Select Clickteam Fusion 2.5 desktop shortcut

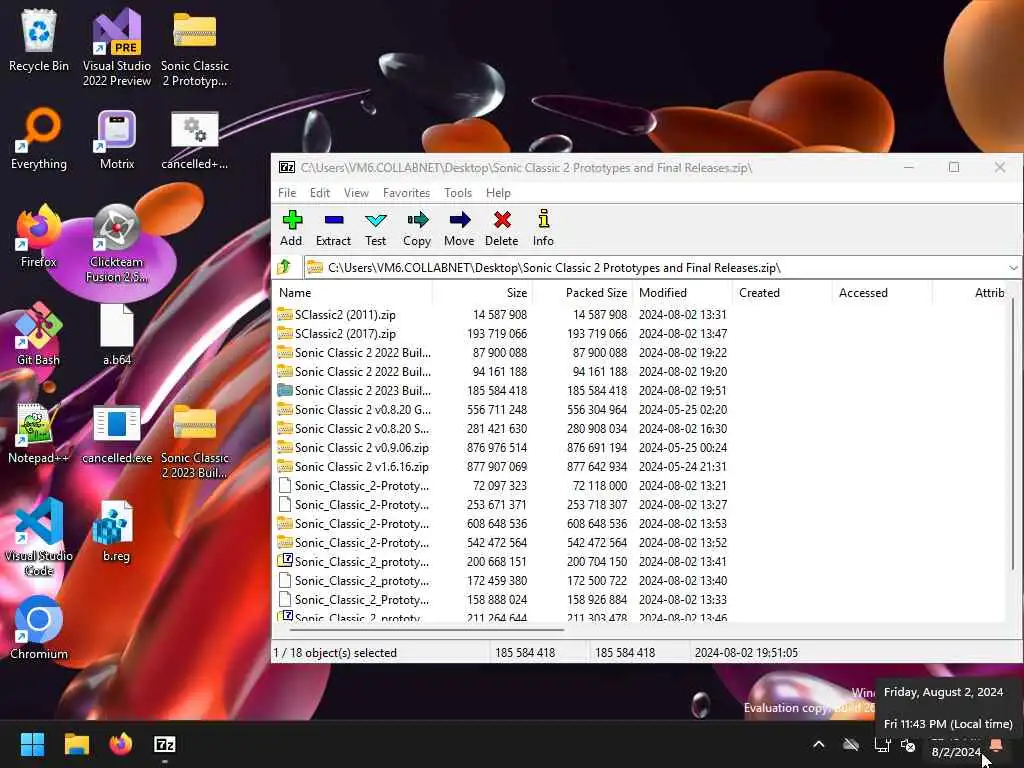(117, 244)
